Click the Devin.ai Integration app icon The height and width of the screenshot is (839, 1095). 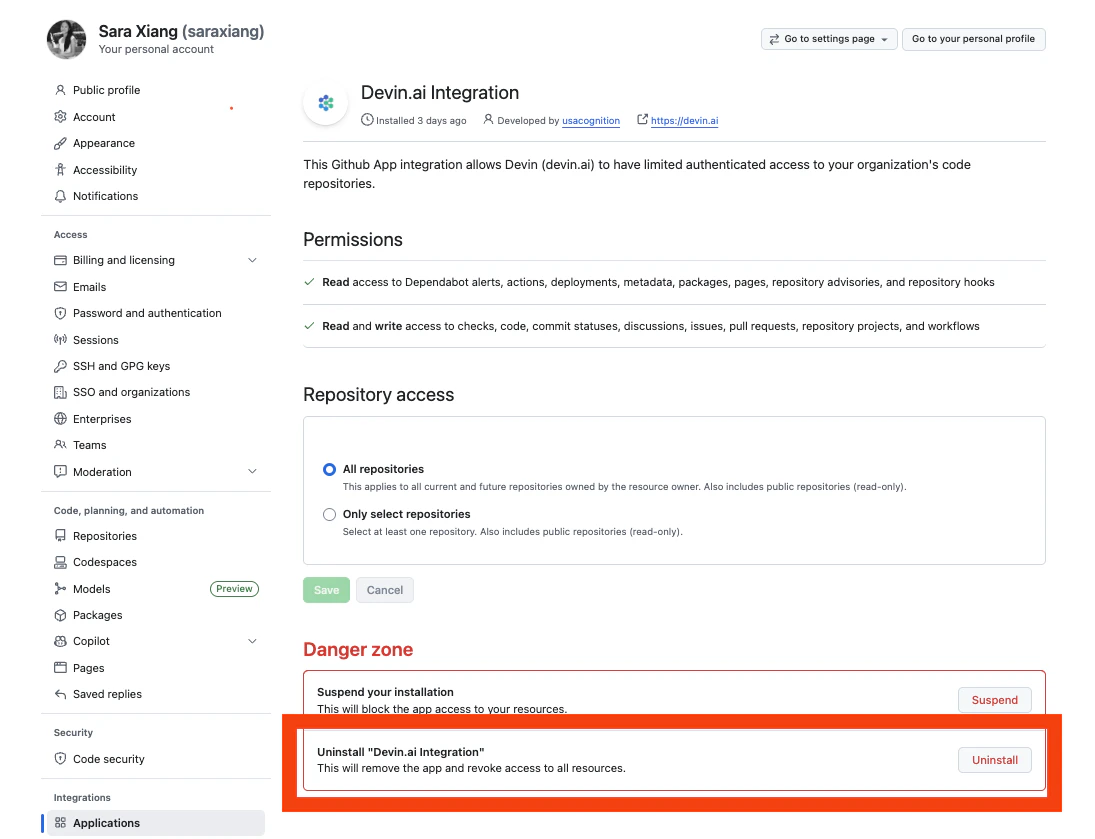tap(325, 102)
